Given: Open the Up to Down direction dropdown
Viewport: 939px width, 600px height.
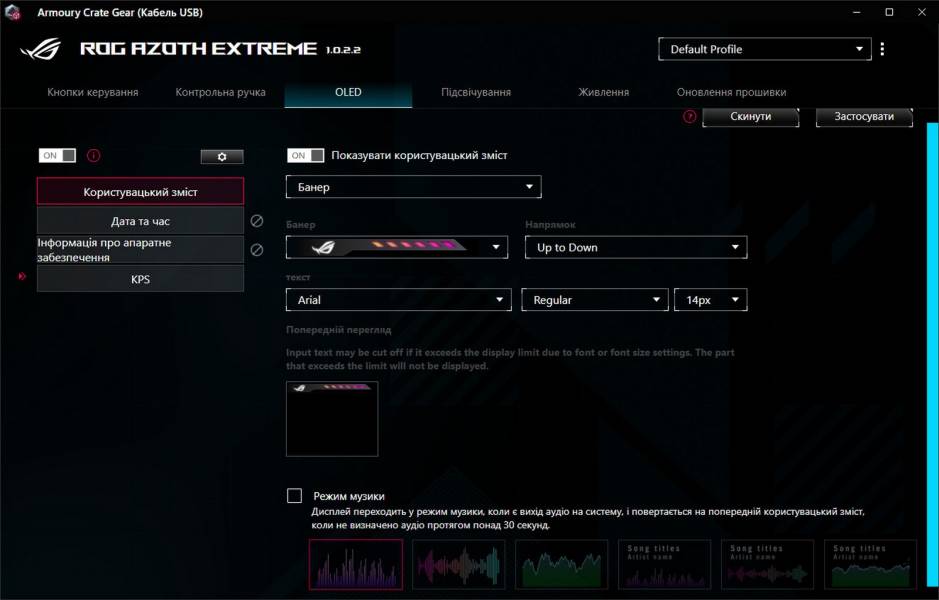Looking at the screenshot, I should [x=636, y=246].
